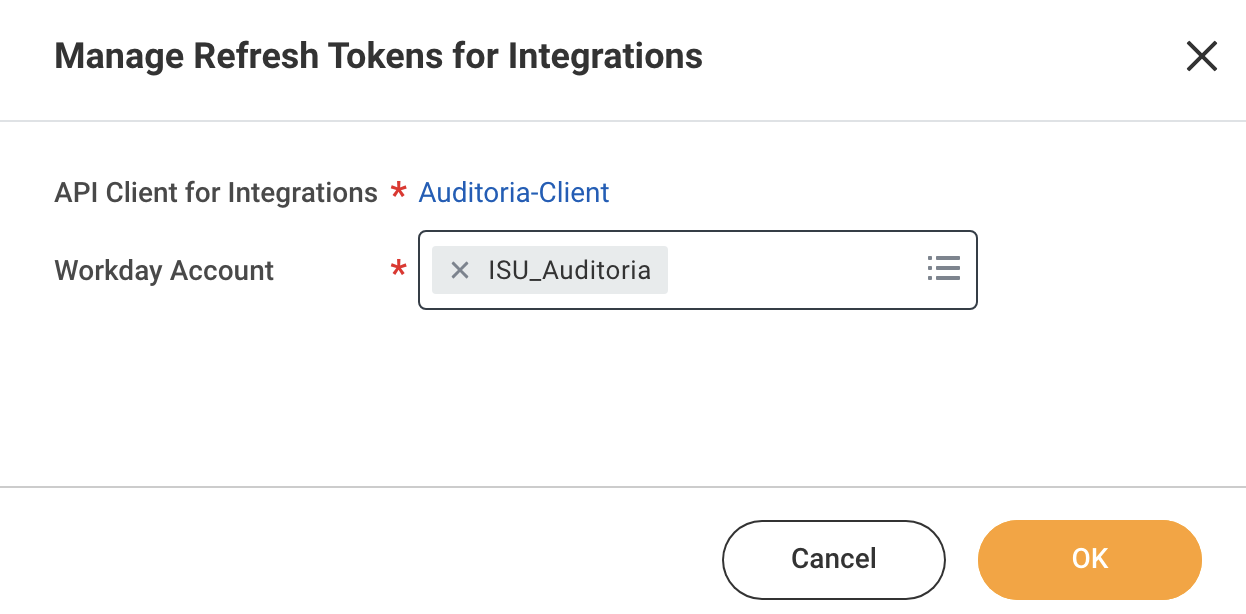Select the list browse icon beside account field
The width and height of the screenshot is (1246, 614).
pos(943,269)
